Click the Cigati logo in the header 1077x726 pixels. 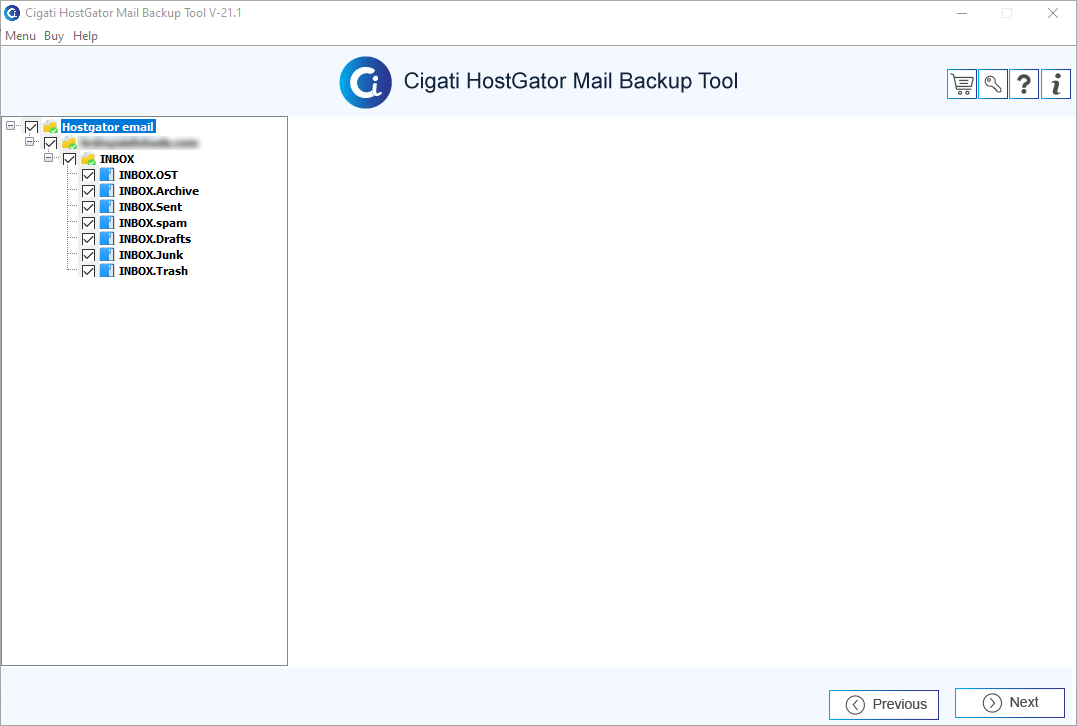point(365,82)
